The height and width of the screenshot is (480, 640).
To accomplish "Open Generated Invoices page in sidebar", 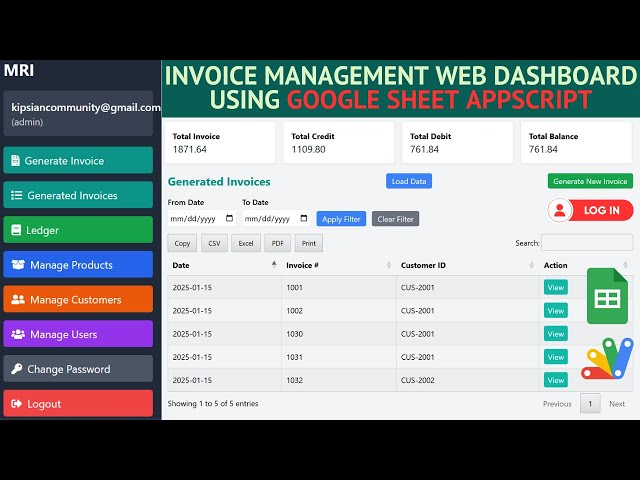I will click(78, 195).
